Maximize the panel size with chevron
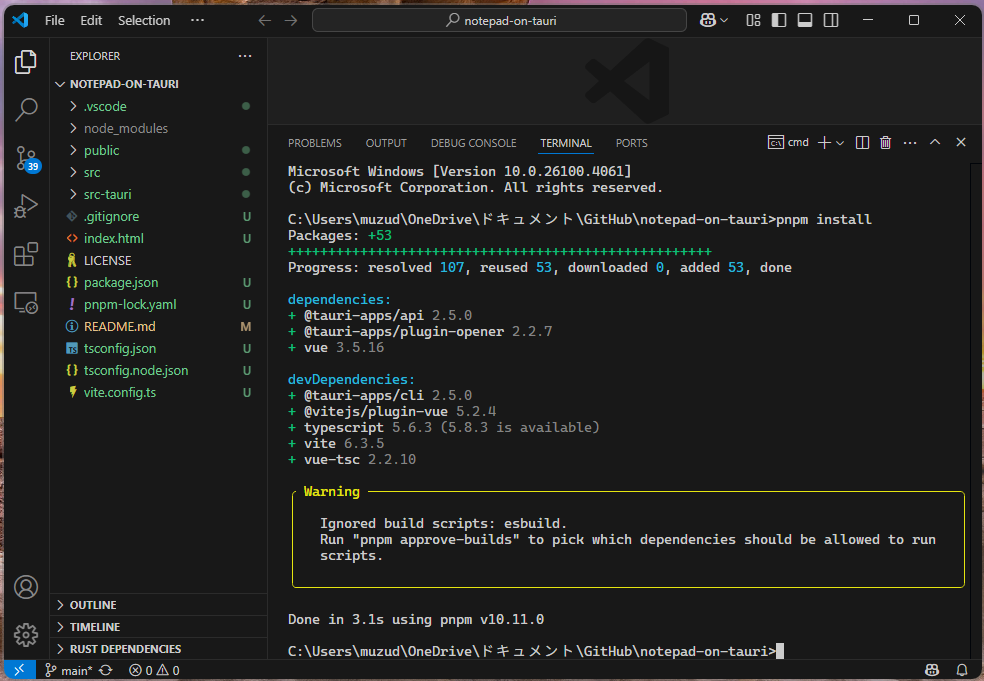 click(935, 142)
